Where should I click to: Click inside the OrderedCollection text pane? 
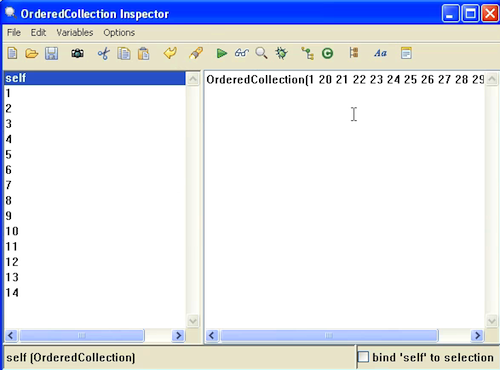pyautogui.click(x=345, y=200)
